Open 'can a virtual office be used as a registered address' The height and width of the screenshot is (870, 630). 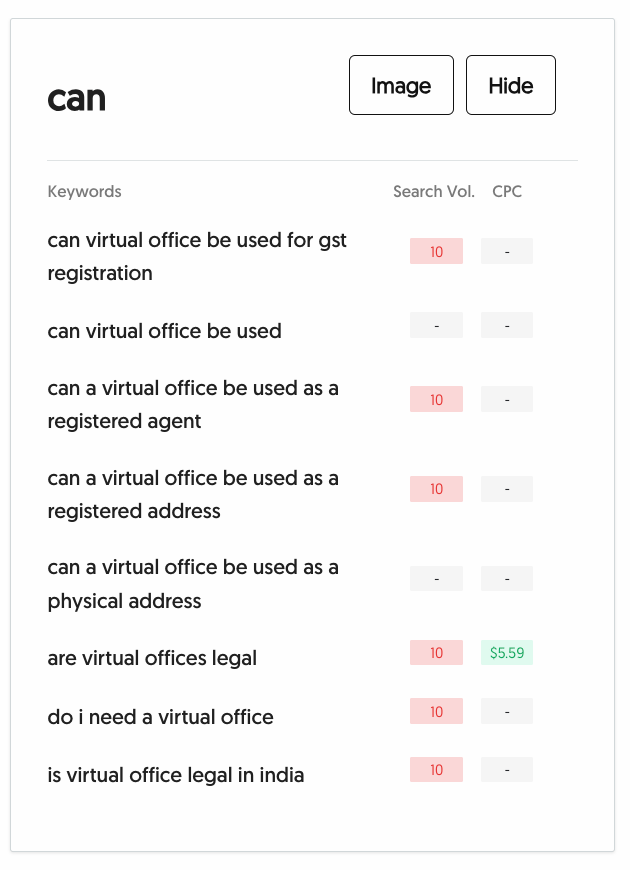(x=193, y=494)
